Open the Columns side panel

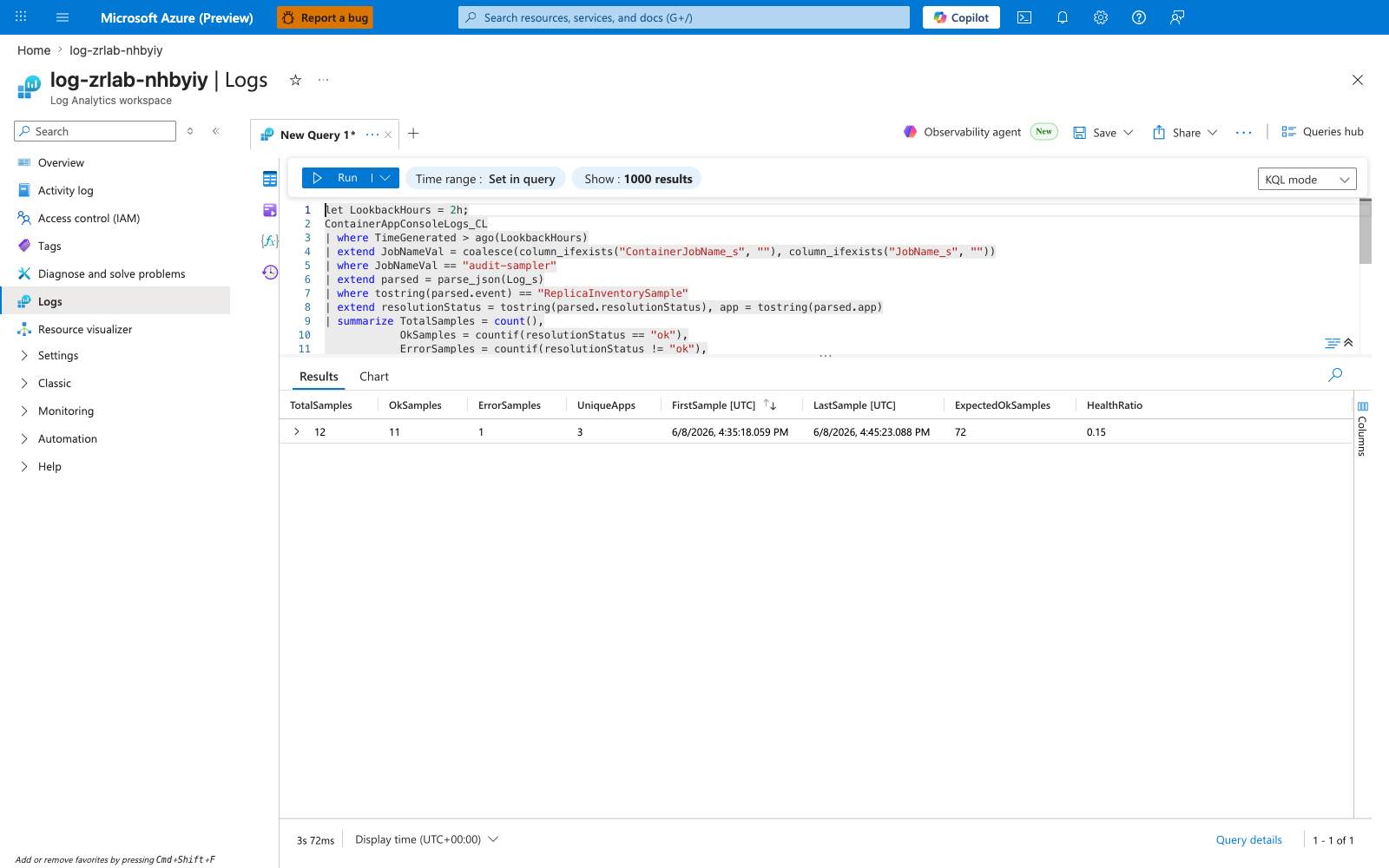point(1362,429)
